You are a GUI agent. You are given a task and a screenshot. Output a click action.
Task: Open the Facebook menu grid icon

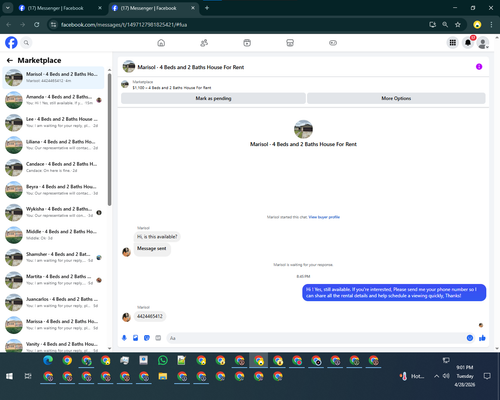pyautogui.click(x=453, y=43)
